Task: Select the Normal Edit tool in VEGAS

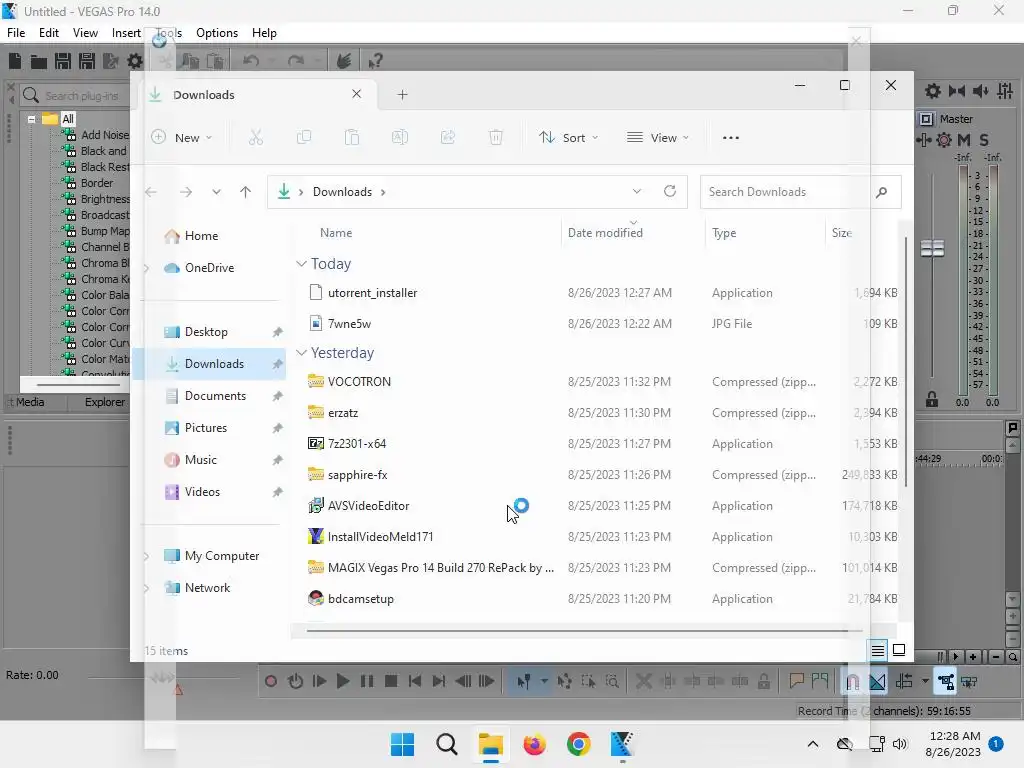Action: pyautogui.click(x=524, y=682)
